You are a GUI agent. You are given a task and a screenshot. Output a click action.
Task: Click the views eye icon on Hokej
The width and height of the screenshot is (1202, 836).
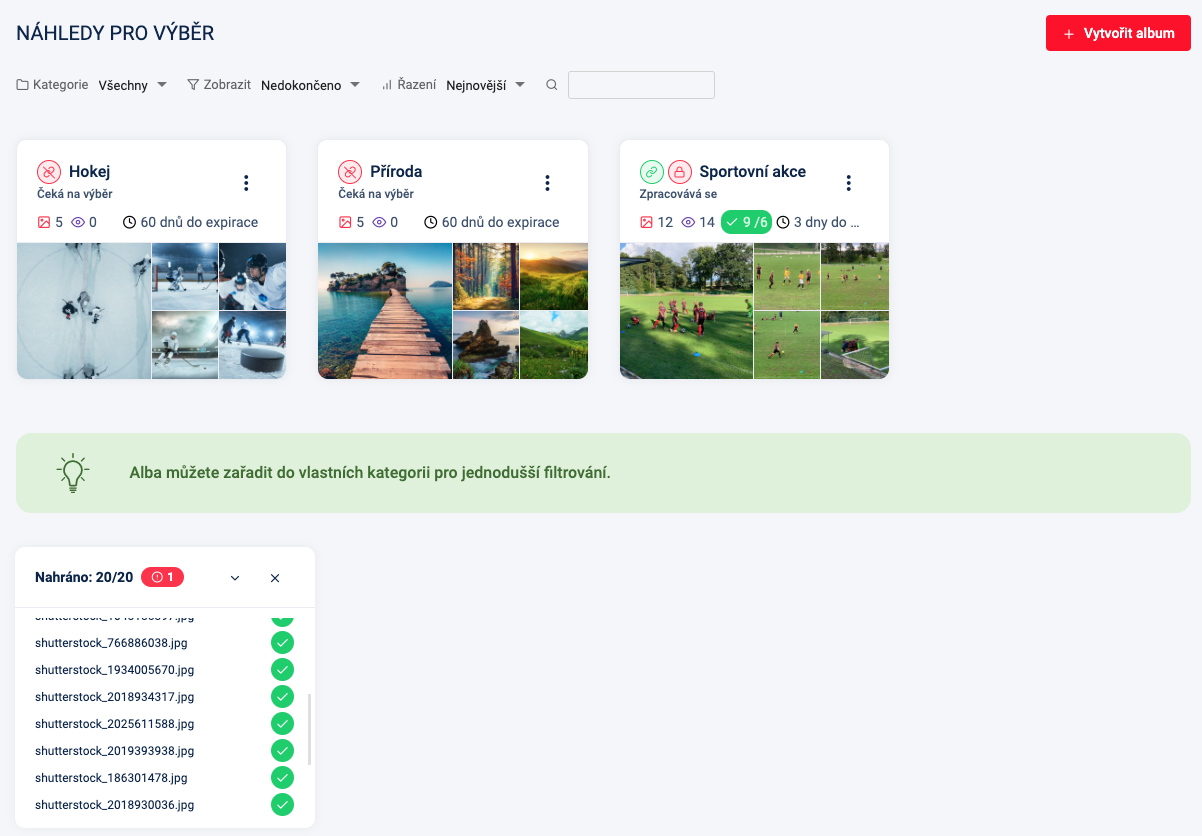[x=78, y=222]
